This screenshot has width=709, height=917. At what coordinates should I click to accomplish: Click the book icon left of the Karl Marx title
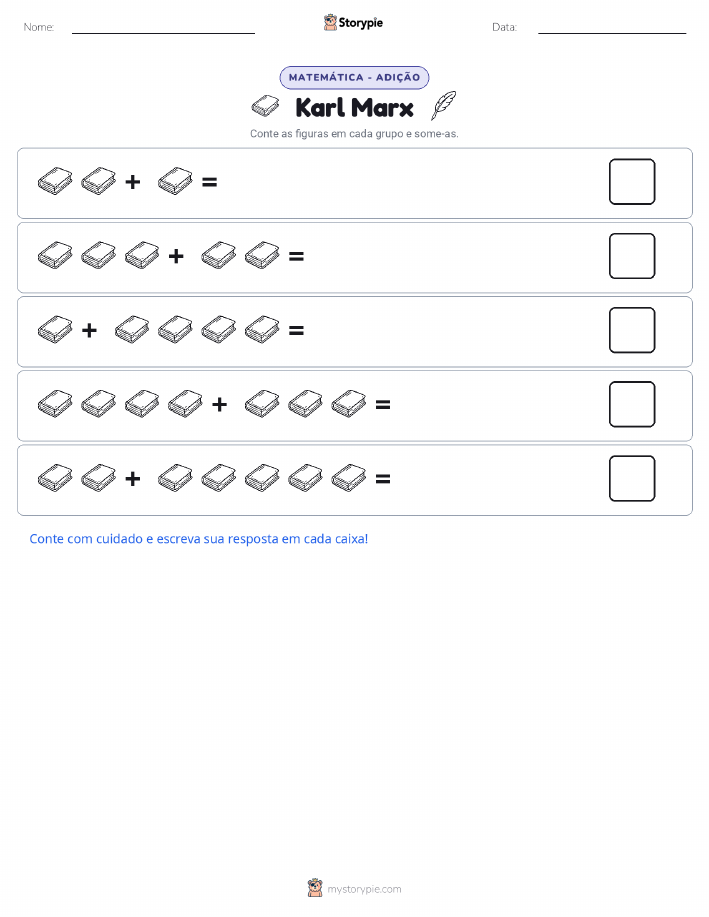[x=265, y=106]
